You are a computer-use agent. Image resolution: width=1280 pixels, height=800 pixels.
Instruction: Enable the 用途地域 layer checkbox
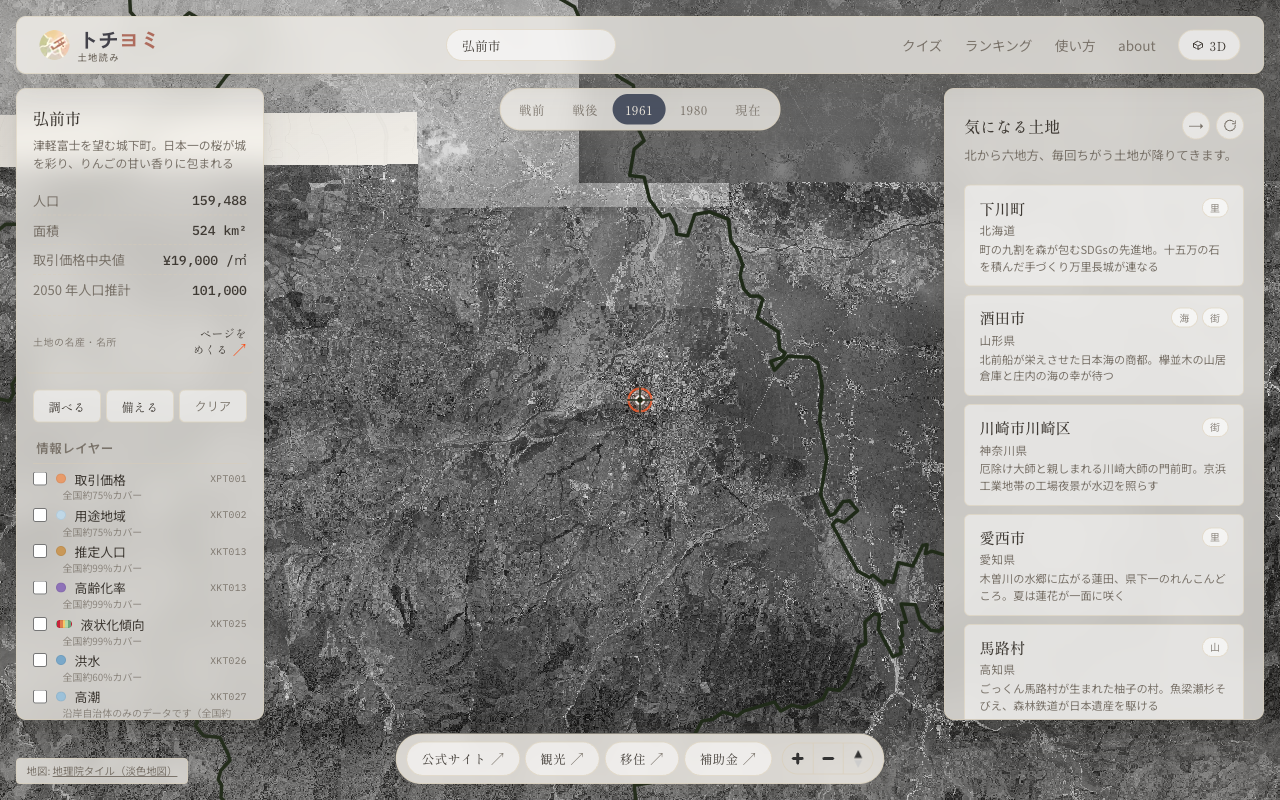click(40, 515)
